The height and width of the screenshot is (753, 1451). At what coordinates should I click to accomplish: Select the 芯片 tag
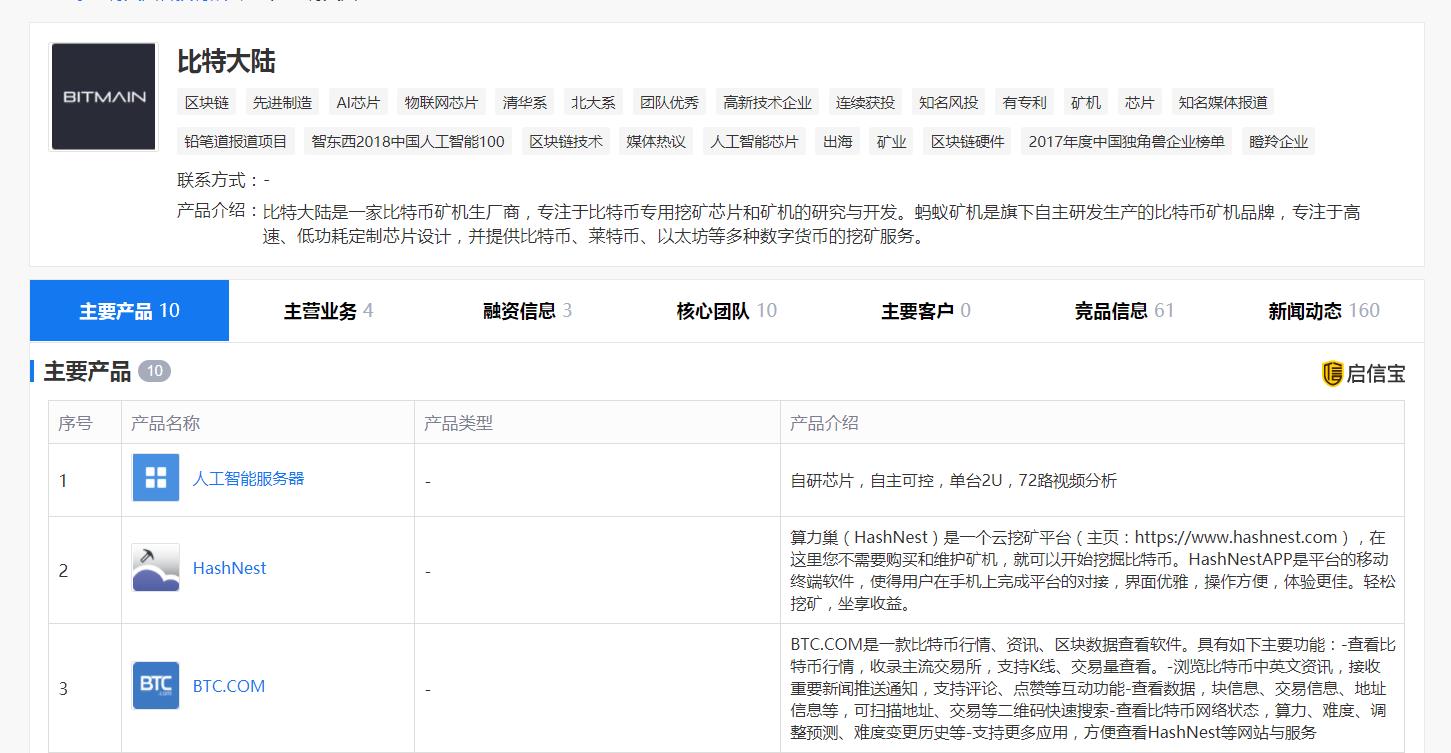click(1139, 102)
